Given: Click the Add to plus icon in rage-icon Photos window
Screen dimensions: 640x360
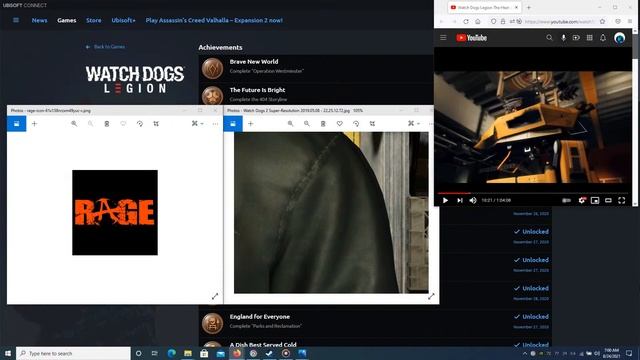Looking at the screenshot, I should point(34,124).
